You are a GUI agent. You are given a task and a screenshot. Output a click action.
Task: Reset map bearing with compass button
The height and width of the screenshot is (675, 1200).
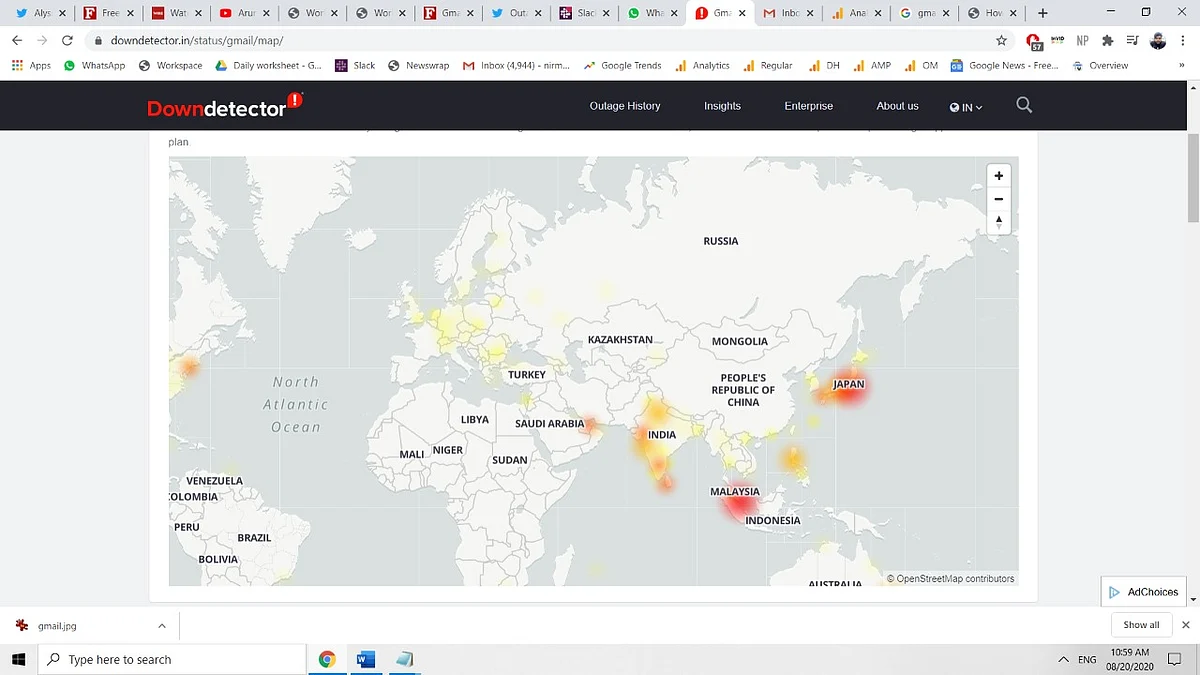(x=998, y=222)
